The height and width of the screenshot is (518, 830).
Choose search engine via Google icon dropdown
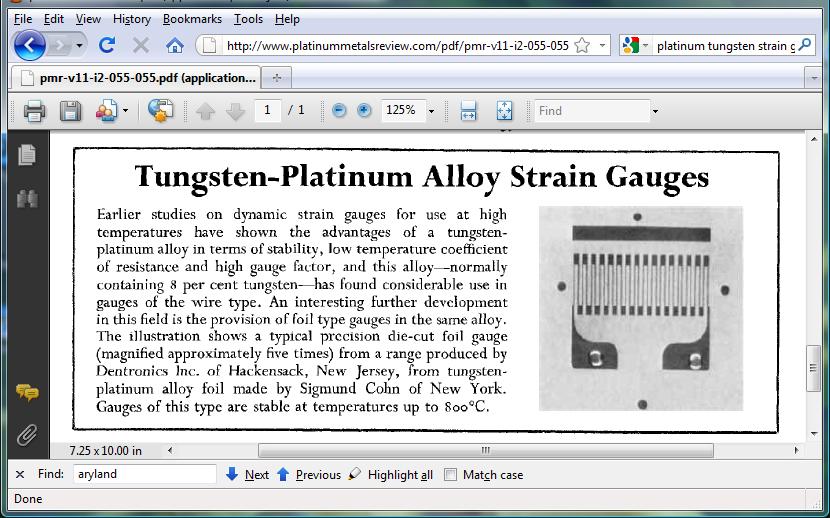635,46
